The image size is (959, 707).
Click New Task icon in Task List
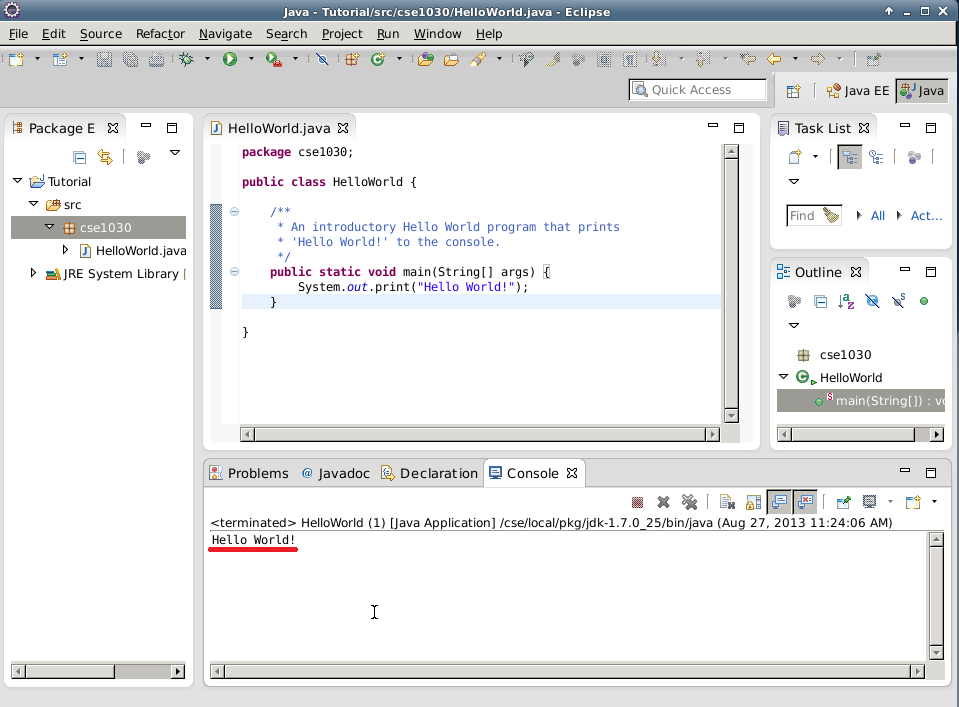point(794,157)
